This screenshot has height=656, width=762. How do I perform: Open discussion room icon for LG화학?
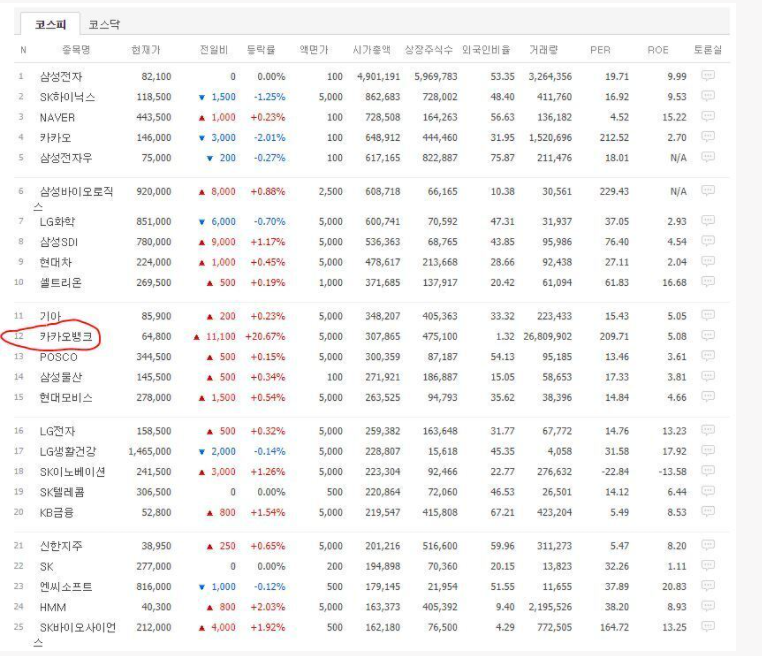point(708,221)
